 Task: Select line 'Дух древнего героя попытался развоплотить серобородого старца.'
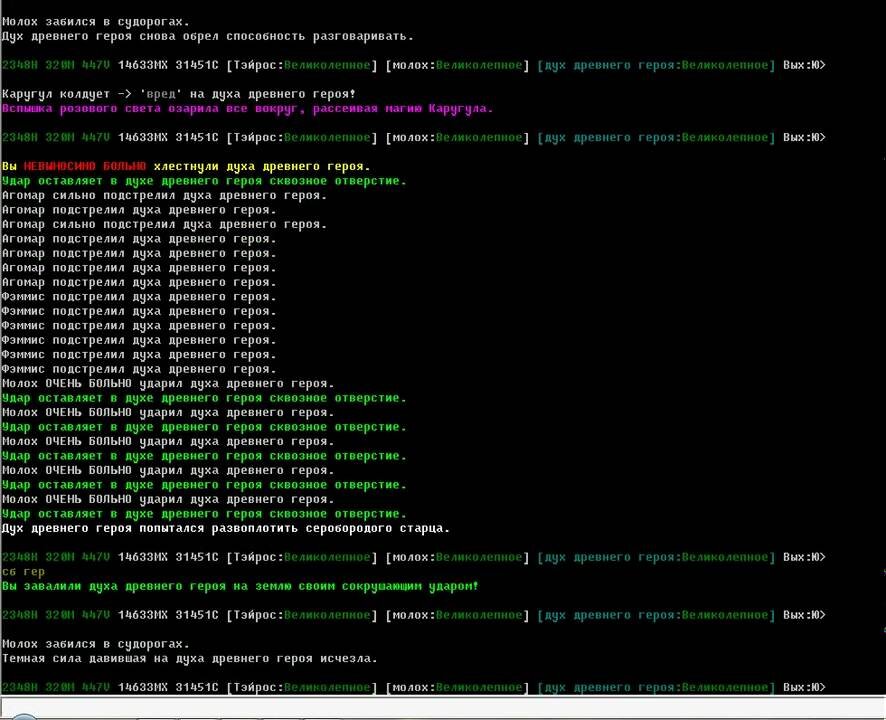[225, 528]
